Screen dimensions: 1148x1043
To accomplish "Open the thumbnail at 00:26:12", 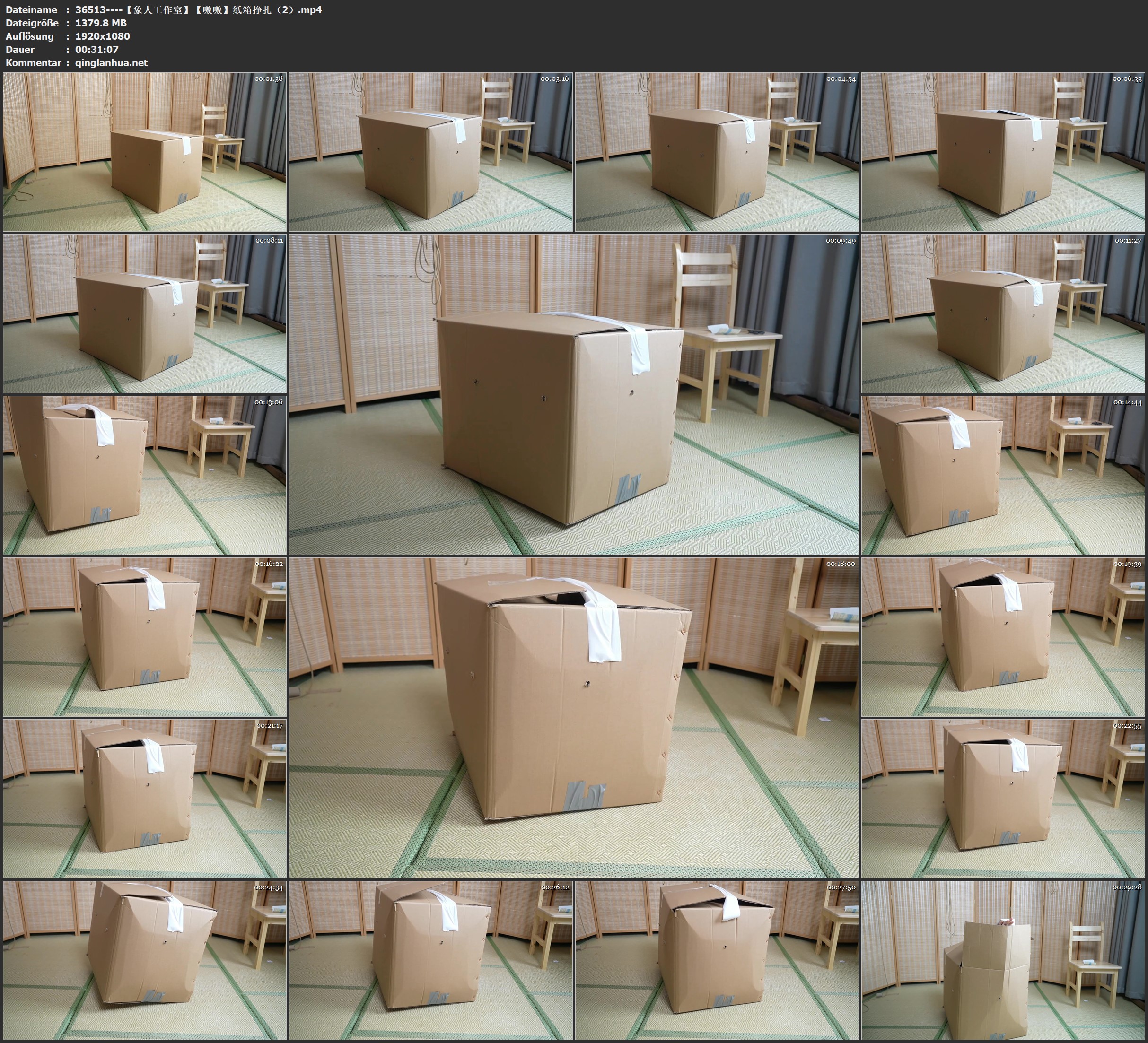I will [430, 960].
